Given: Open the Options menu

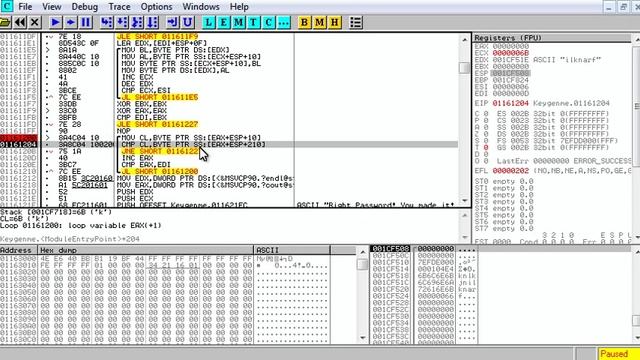Looking at the screenshot, I should (x=156, y=7).
